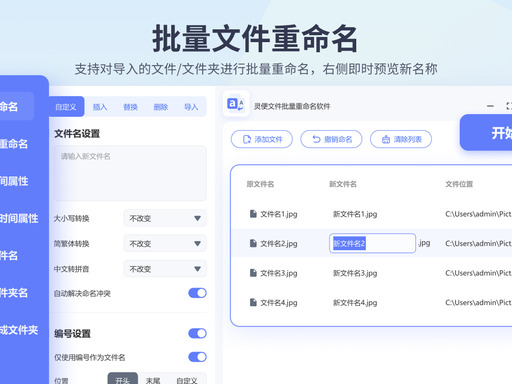The width and height of the screenshot is (512, 384).
Task: Switch to the 删除 tab
Action: tap(161, 107)
